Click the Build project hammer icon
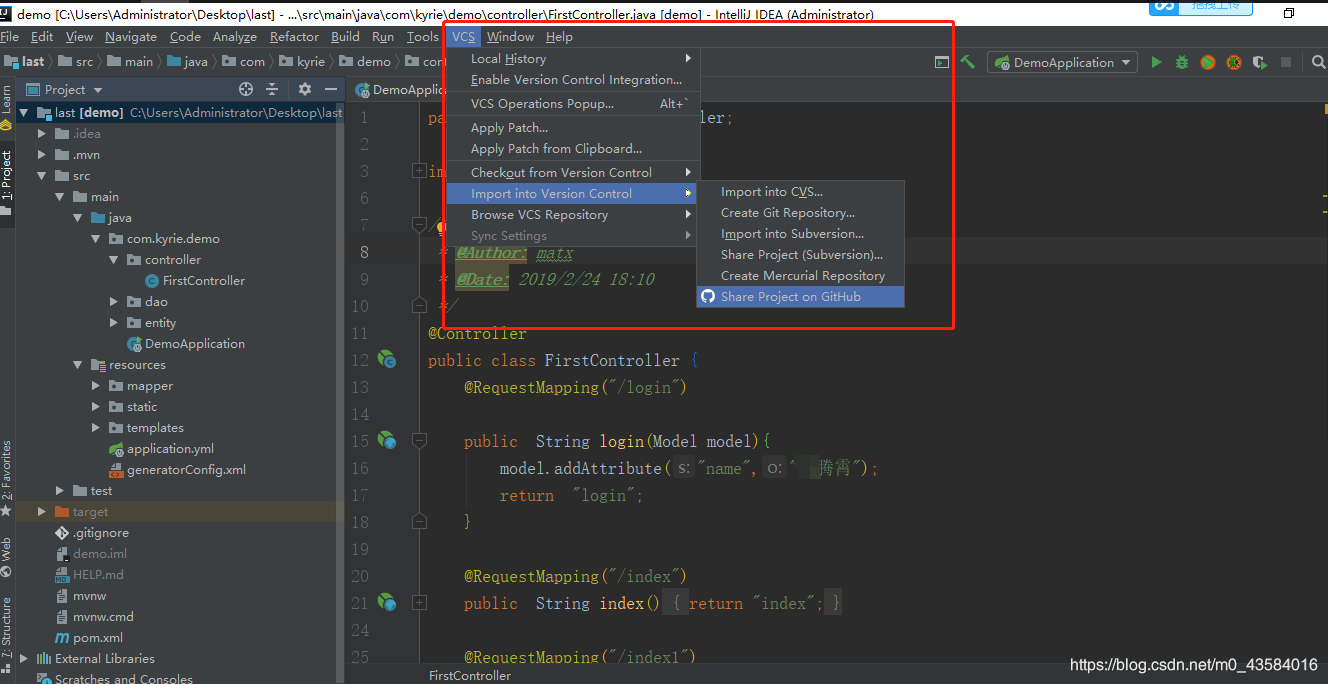The width and height of the screenshot is (1328, 684). [x=966, y=62]
